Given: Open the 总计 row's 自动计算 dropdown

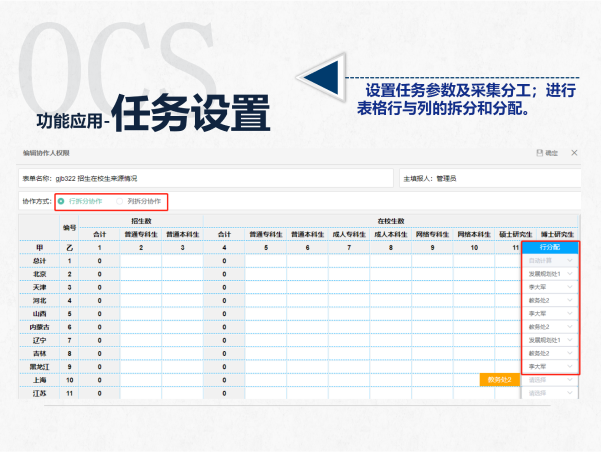Looking at the screenshot, I should [549, 260].
